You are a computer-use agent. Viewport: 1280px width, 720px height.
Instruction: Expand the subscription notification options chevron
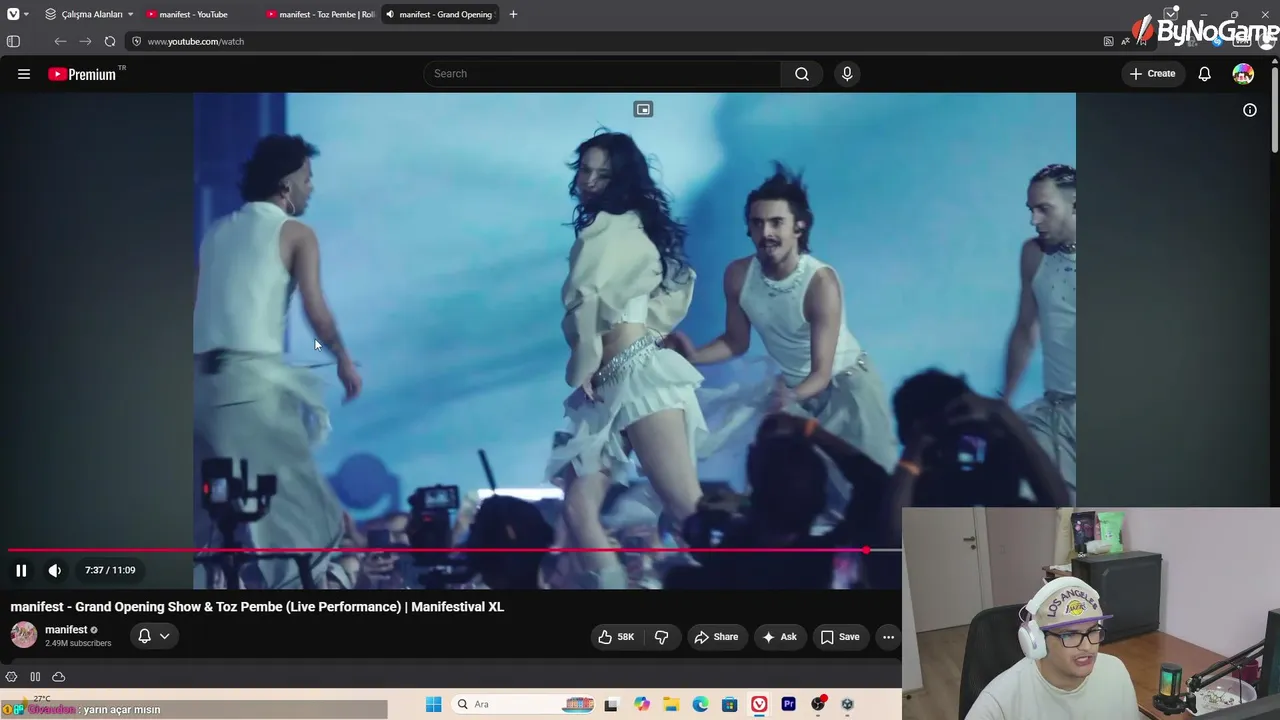coord(165,636)
